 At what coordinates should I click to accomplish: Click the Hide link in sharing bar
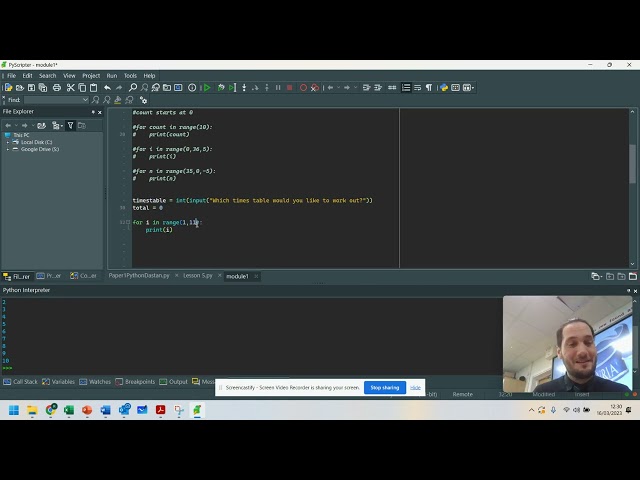[415, 387]
